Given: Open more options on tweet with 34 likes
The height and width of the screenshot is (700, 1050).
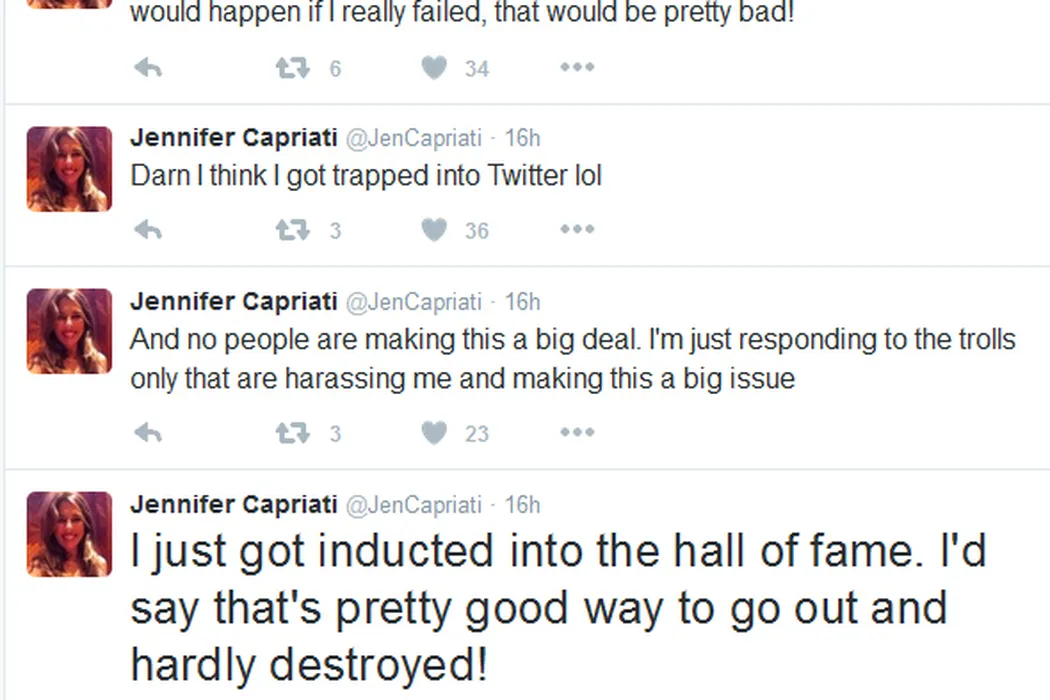Looking at the screenshot, I should tap(577, 68).
